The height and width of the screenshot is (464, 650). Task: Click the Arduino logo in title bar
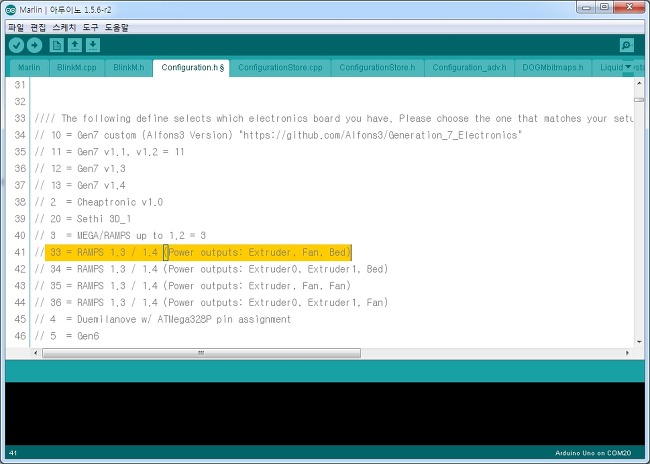point(11,10)
